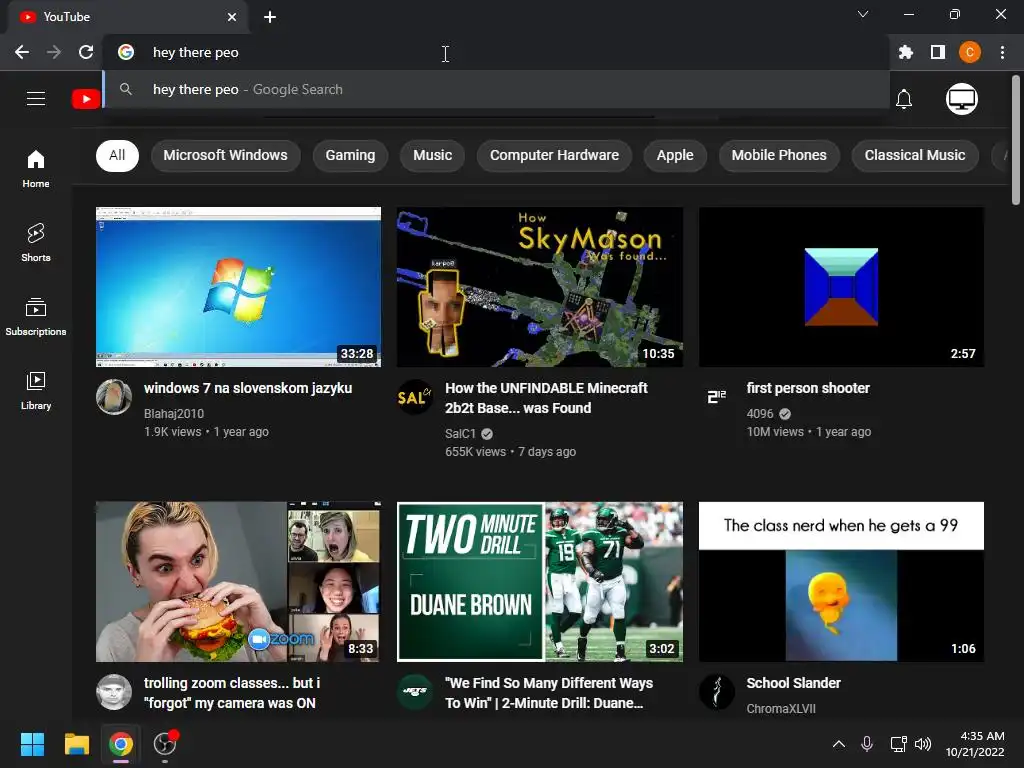The image size is (1024, 768).
Task: Open YouTube notifications bell
Action: pos(904,99)
